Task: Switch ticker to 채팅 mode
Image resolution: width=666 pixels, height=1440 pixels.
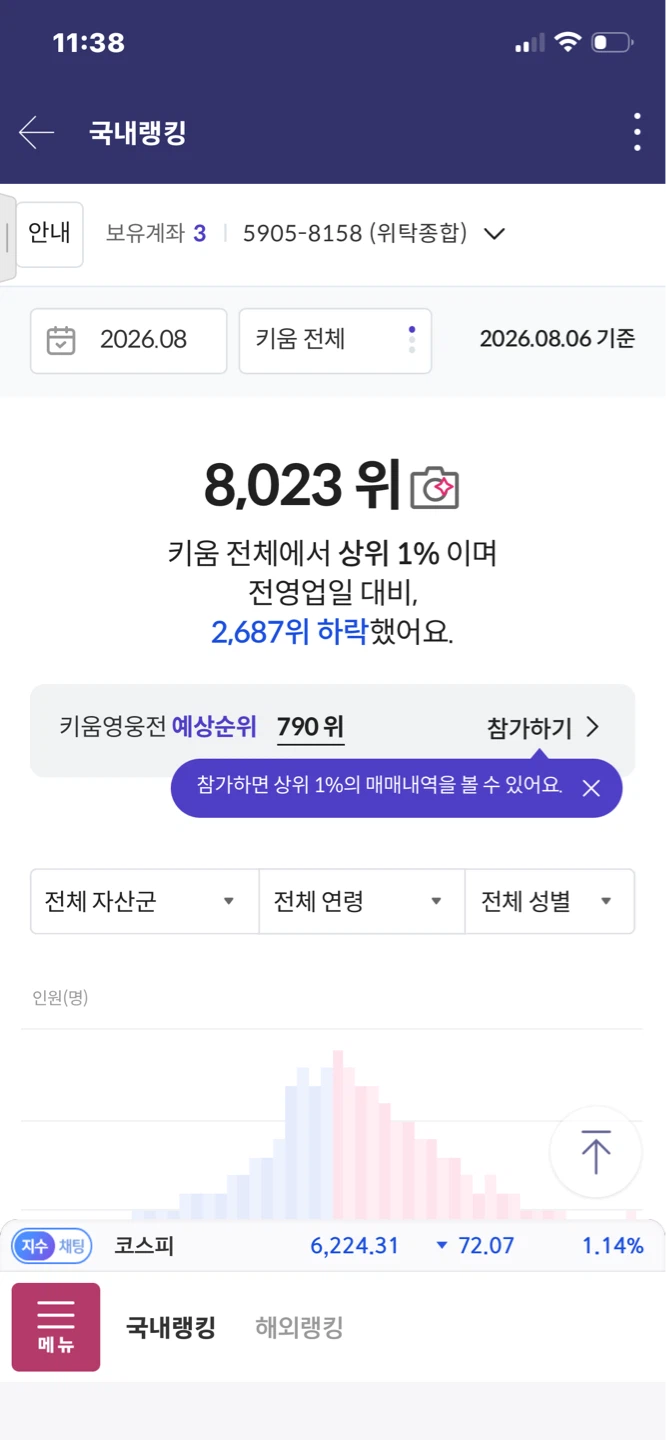Action: click(72, 1246)
